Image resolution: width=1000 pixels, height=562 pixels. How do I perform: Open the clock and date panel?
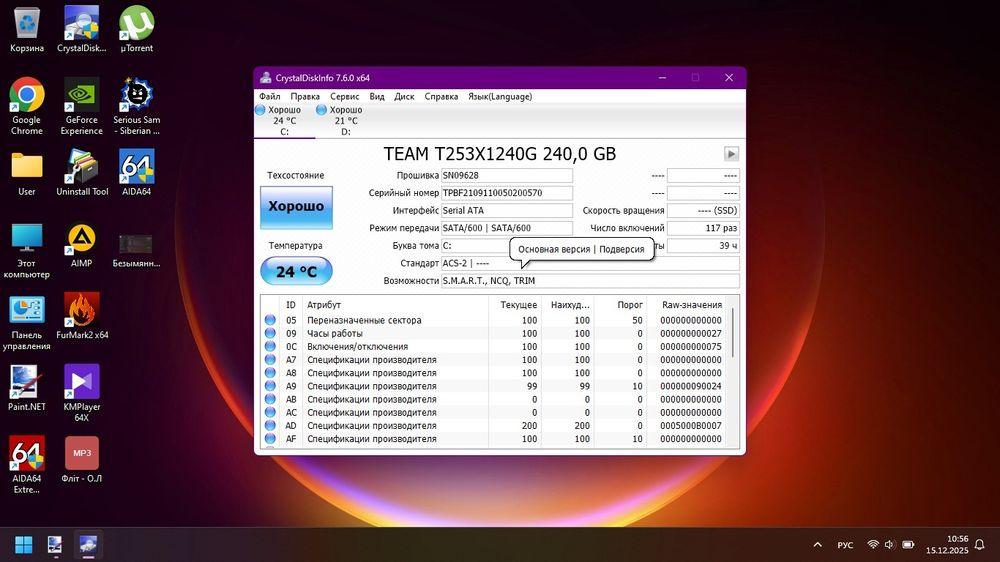point(947,544)
